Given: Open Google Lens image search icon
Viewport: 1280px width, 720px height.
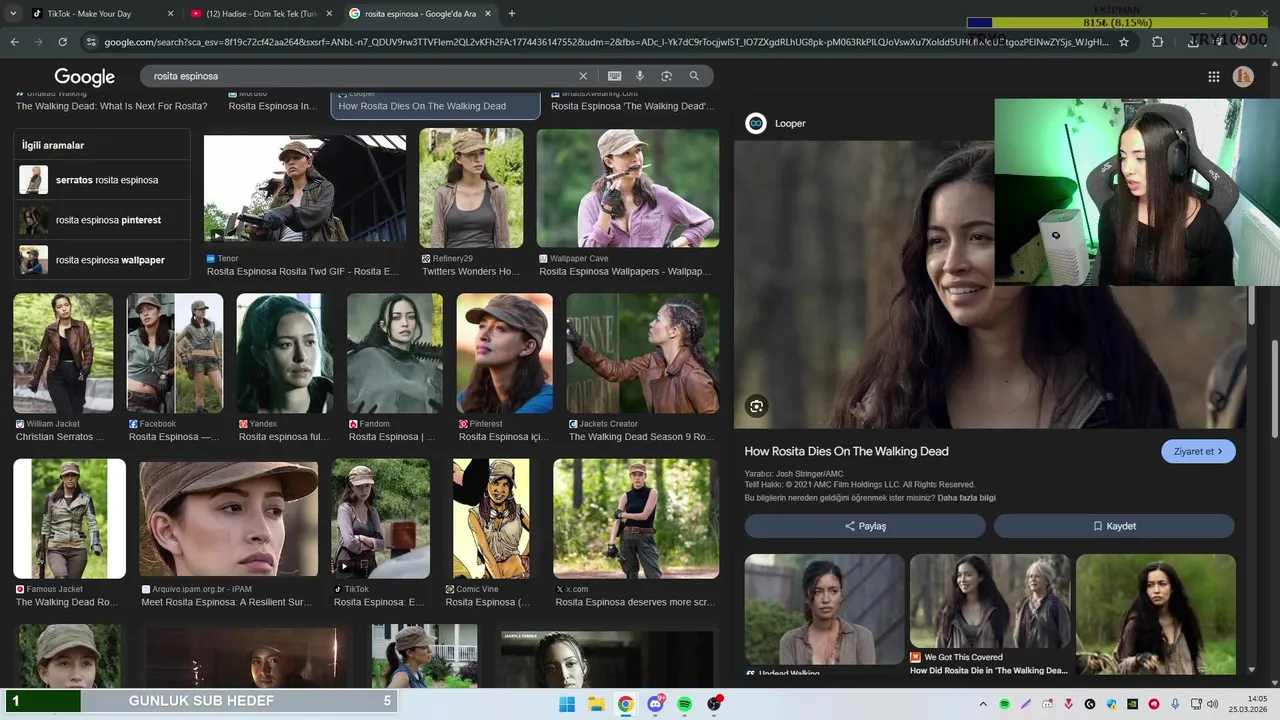Looking at the screenshot, I should point(666,76).
